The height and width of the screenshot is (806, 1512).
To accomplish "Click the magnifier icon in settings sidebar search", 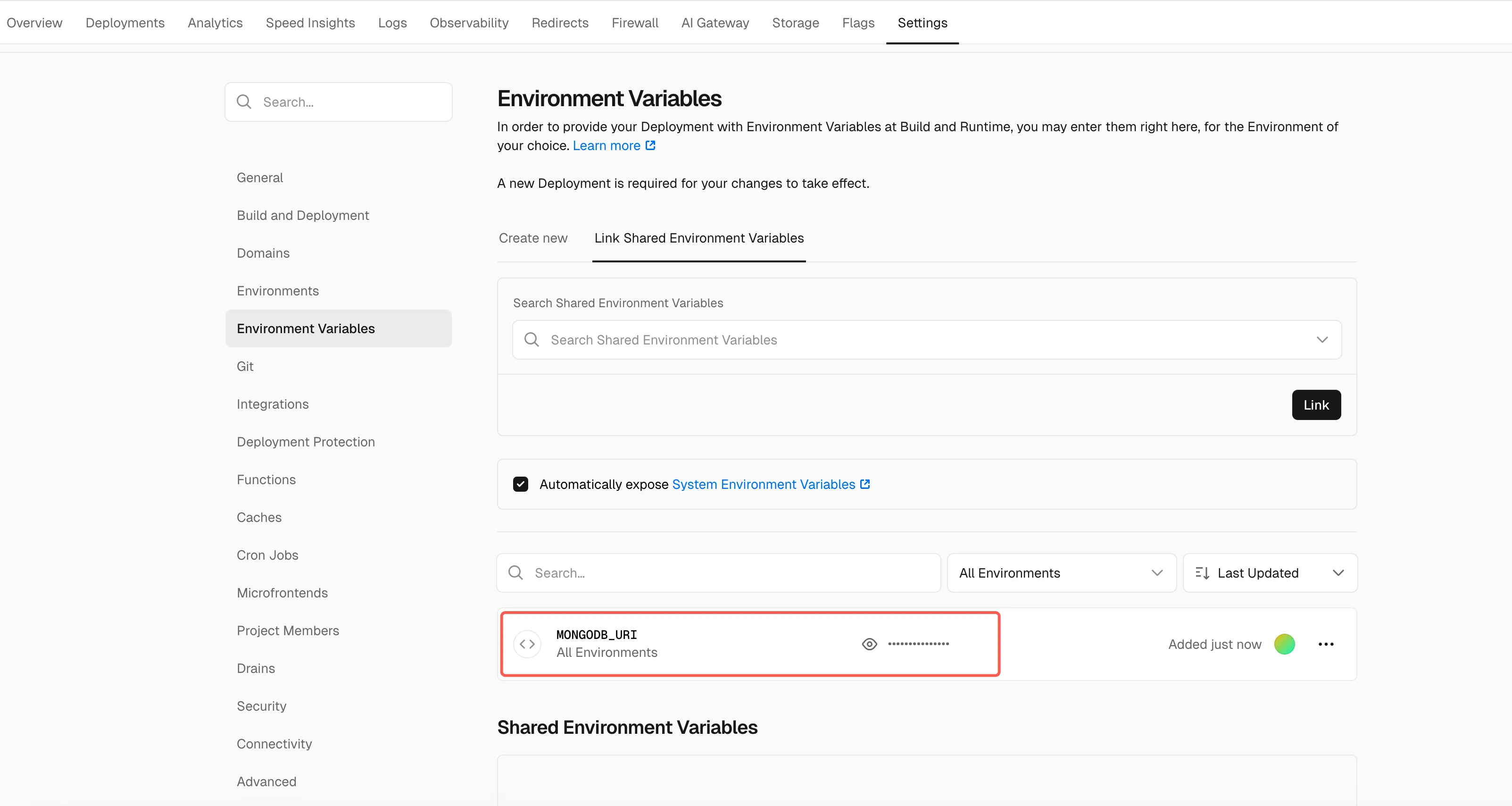I will (x=244, y=101).
